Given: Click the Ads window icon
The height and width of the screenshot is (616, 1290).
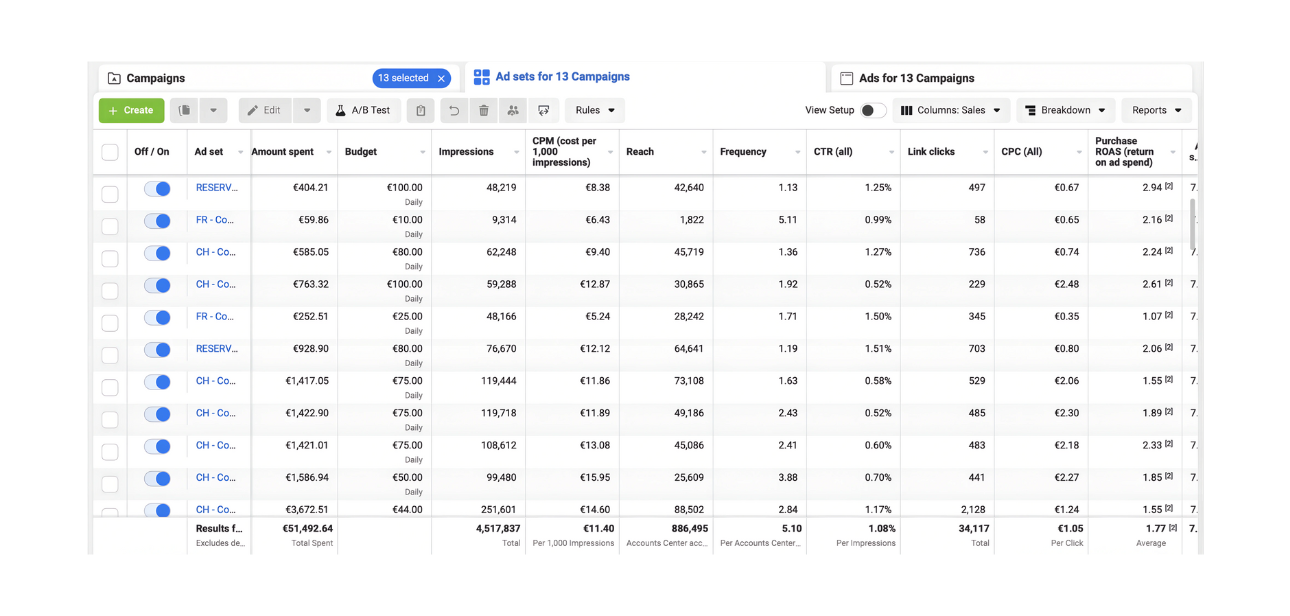Looking at the screenshot, I should pos(846,78).
